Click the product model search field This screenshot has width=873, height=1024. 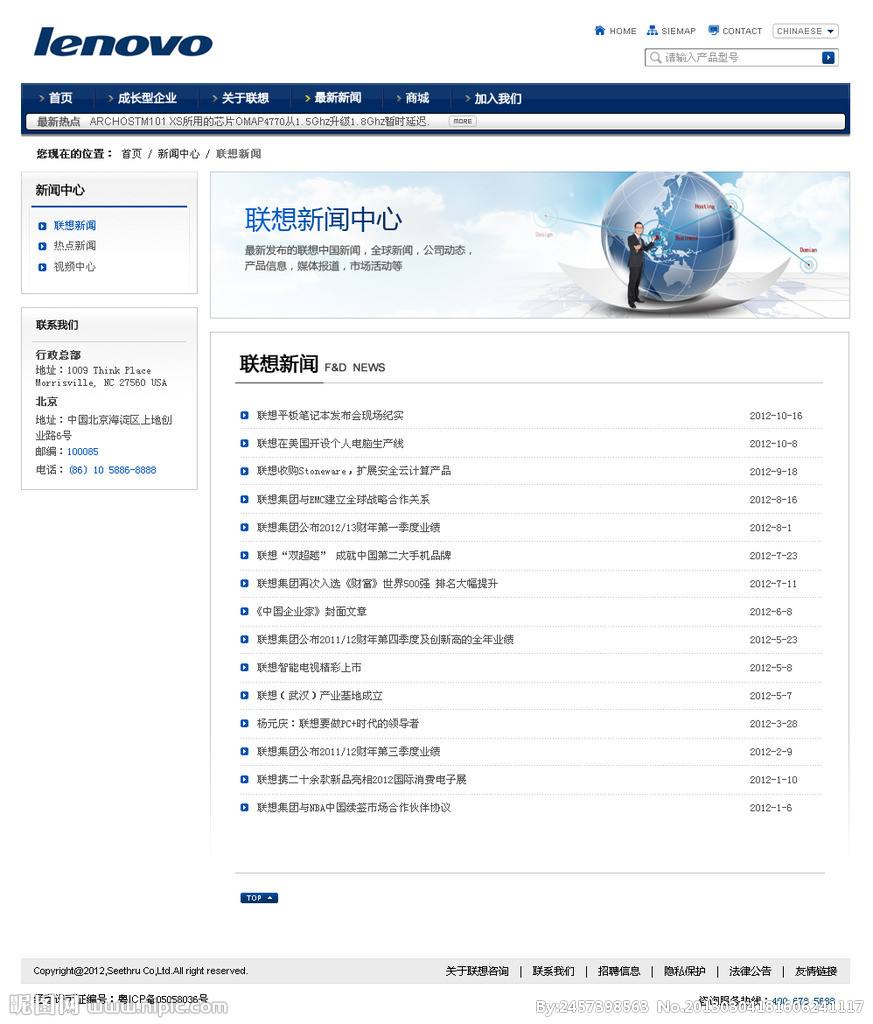pos(740,57)
